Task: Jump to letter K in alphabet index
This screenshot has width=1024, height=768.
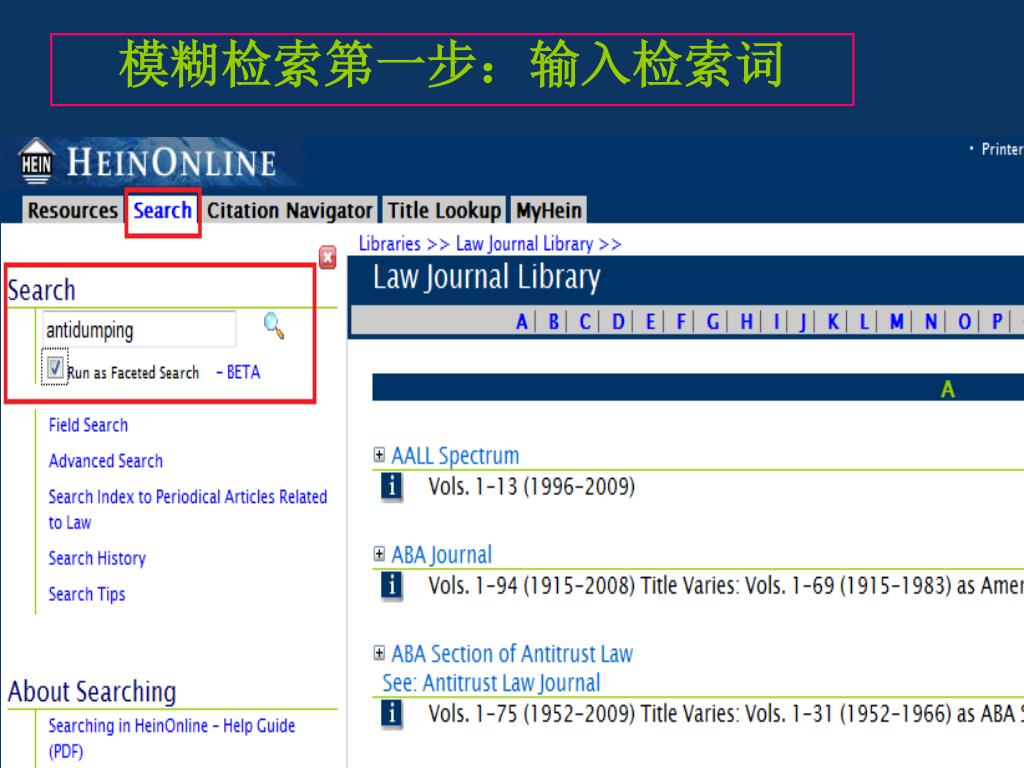Action: point(833,321)
